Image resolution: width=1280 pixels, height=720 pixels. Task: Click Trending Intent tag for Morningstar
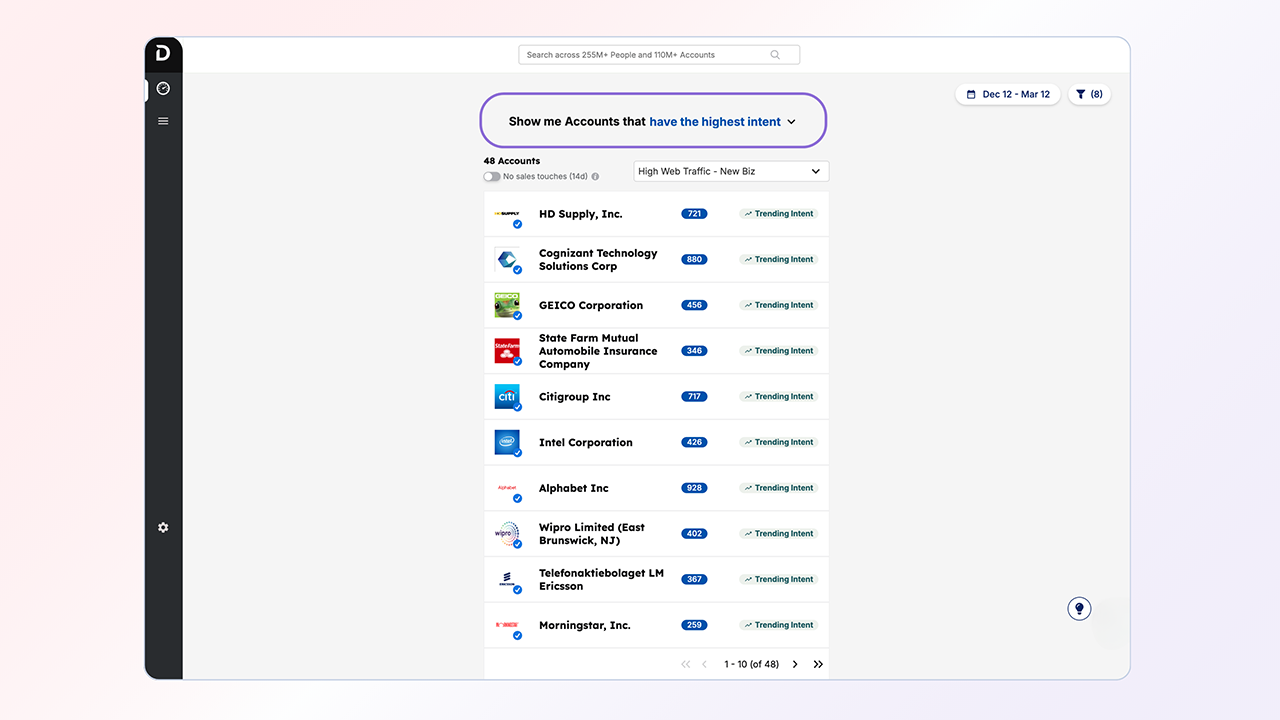click(x=779, y=625)
